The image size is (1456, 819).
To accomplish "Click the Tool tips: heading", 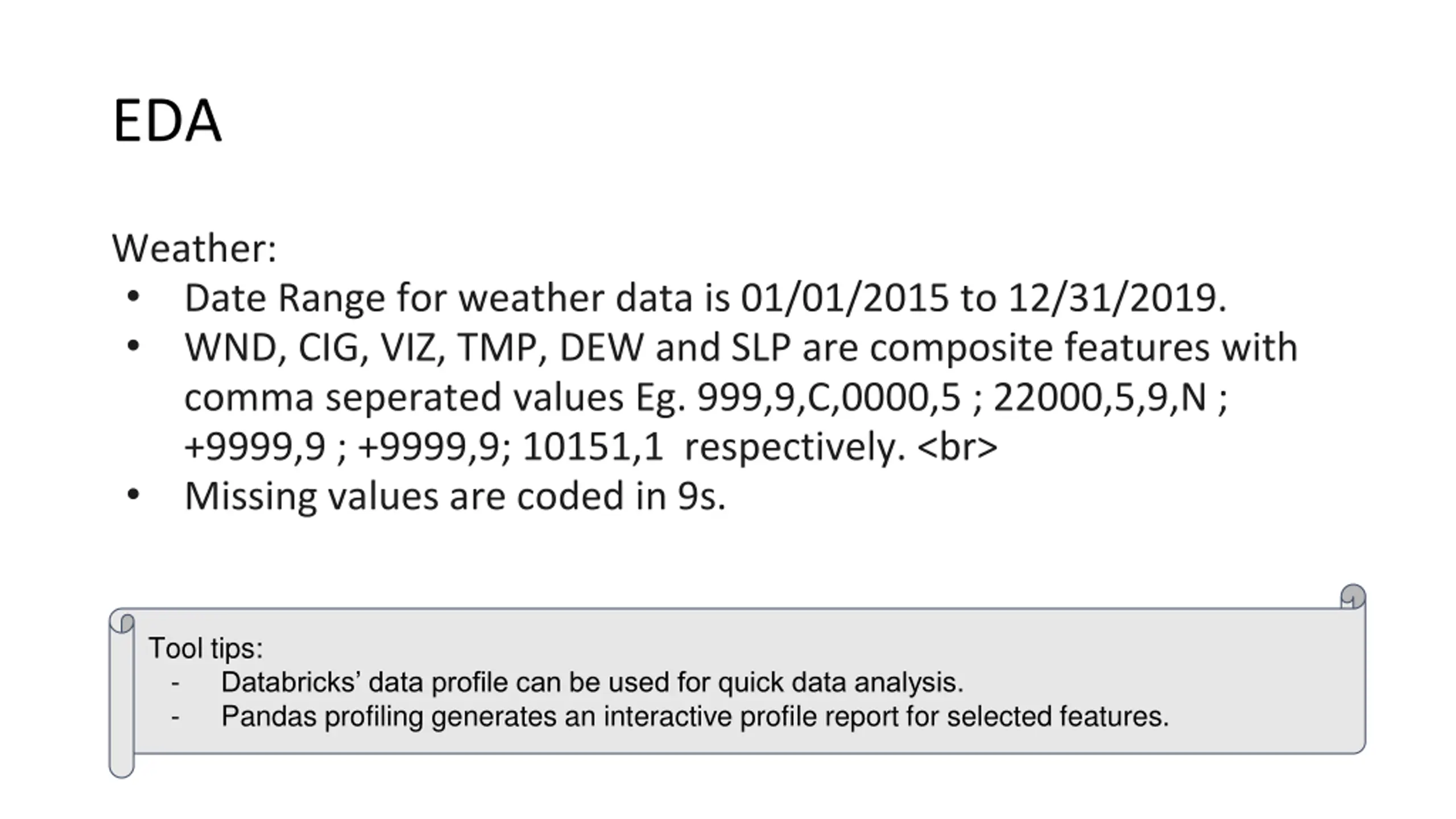I will coord(206,648).
